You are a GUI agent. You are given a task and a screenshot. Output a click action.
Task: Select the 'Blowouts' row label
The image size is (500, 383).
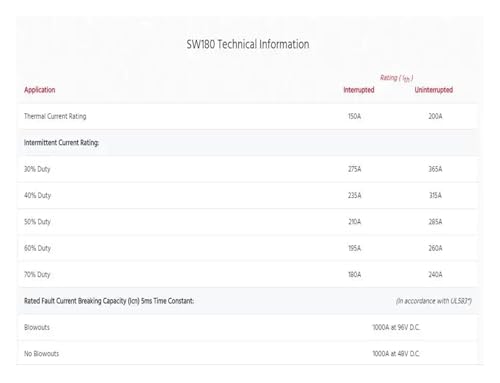tap(37, 327)
